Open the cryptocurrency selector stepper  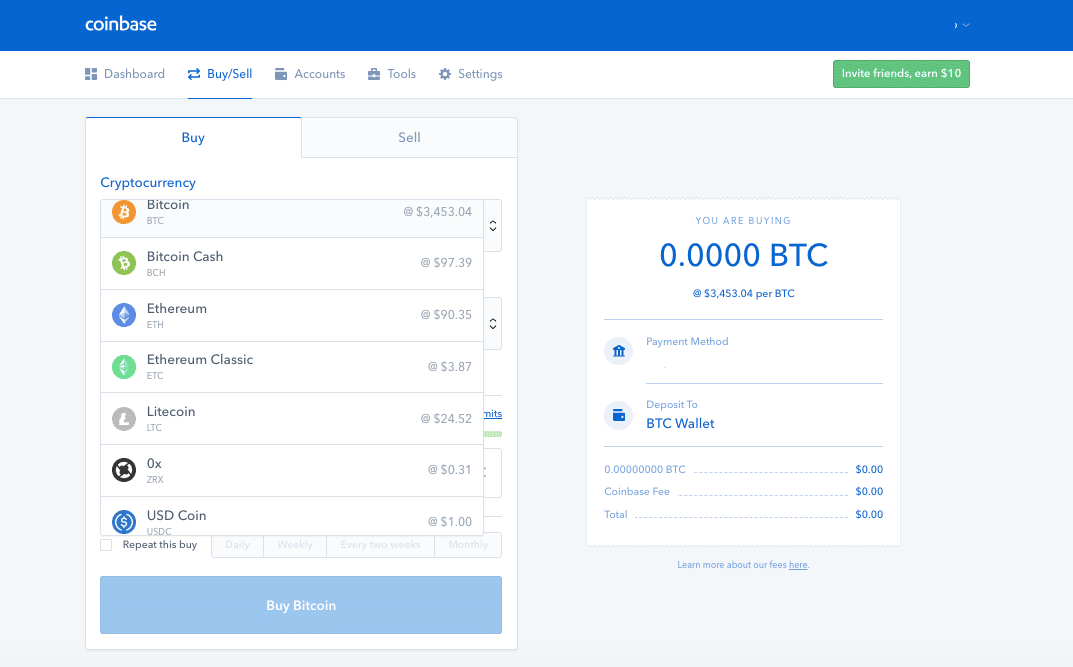click(x=492, y=225)
